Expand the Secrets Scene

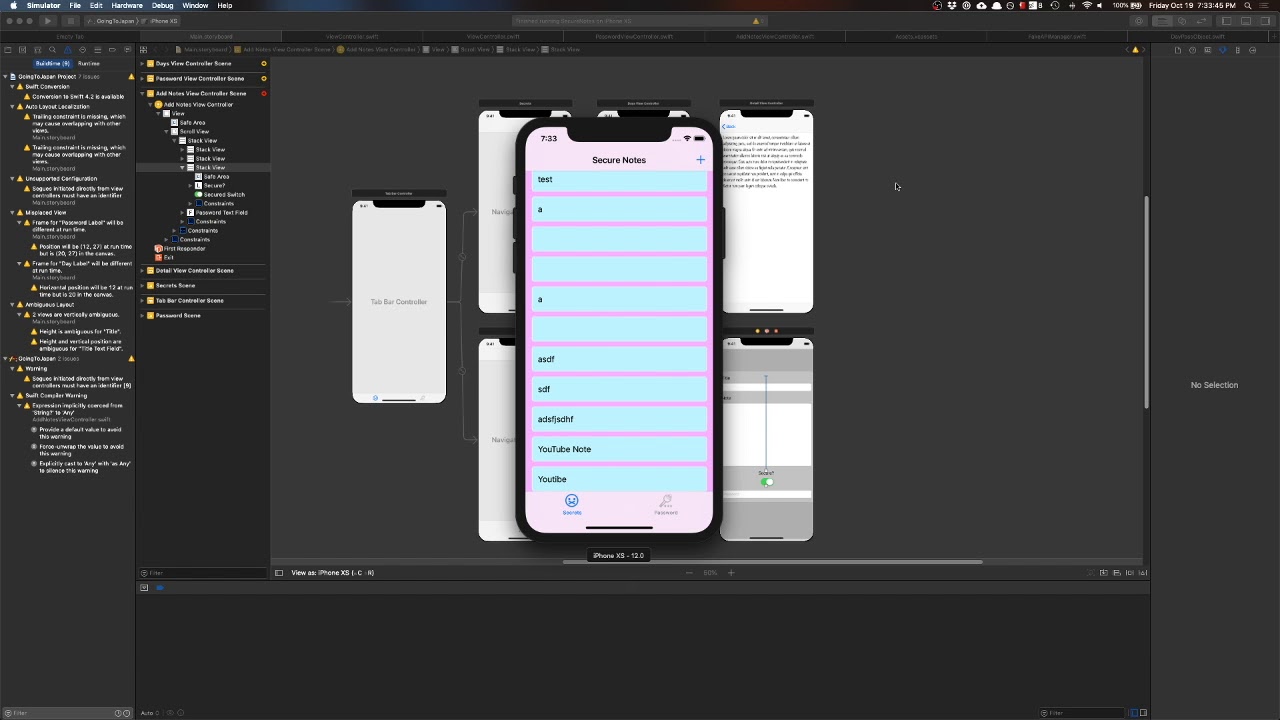pyautogui.click(x=142, y=286)
